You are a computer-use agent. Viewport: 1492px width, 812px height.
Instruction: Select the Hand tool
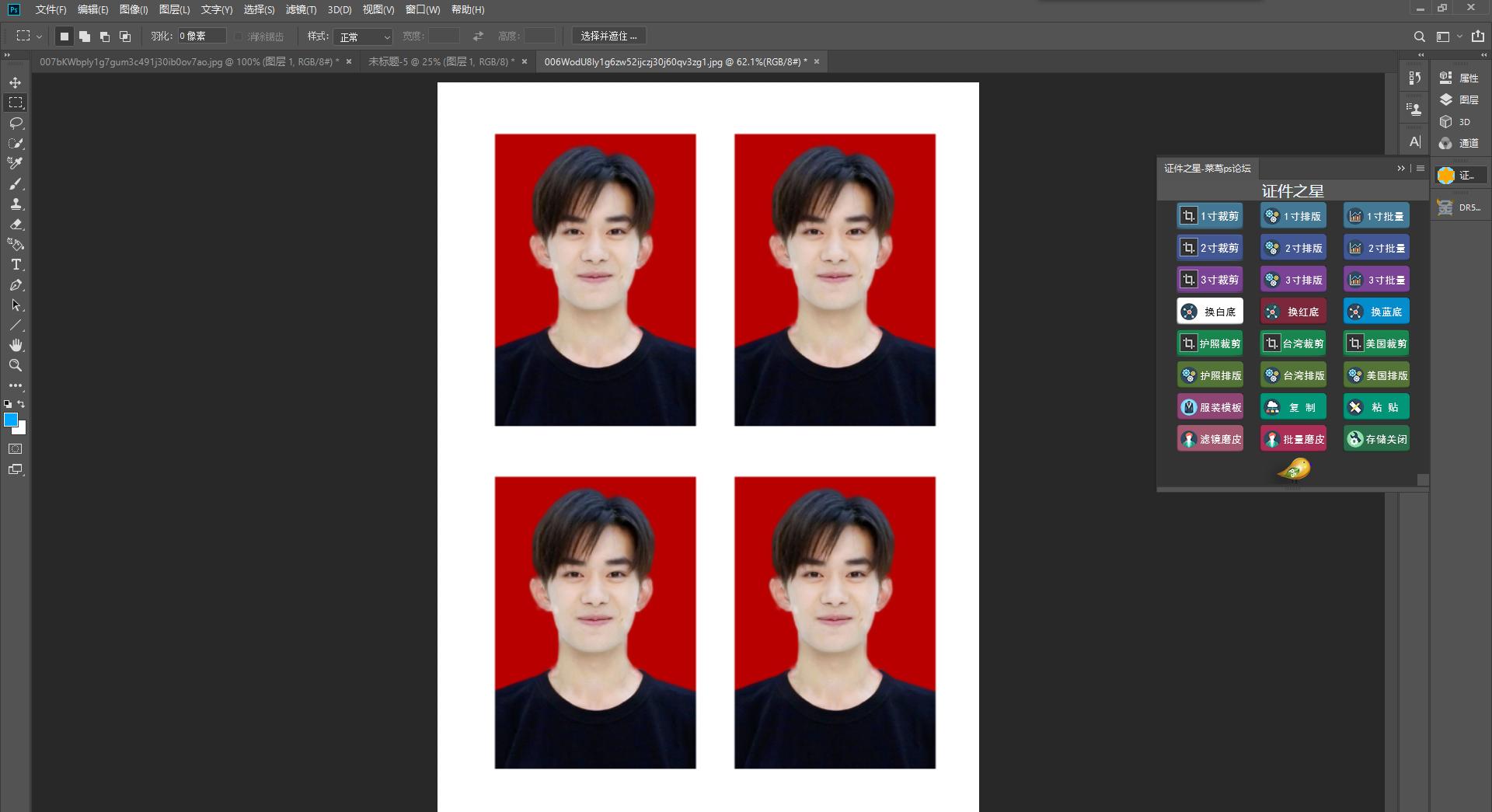[14, 345]
